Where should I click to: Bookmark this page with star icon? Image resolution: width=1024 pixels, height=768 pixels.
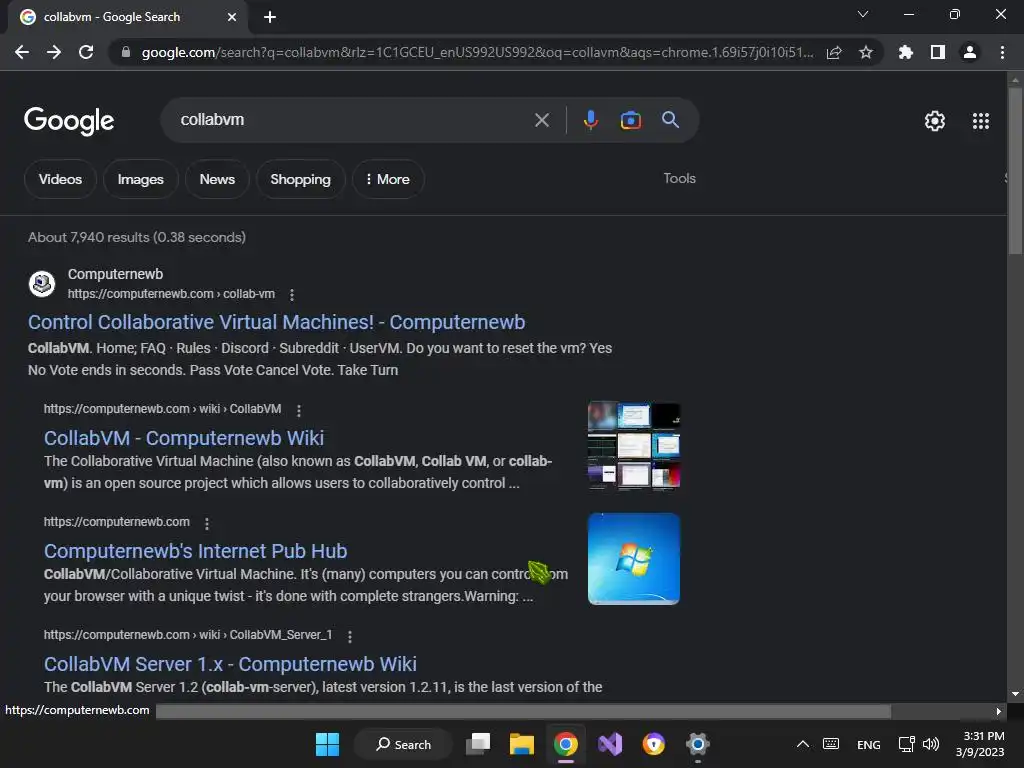click(866, 52)
